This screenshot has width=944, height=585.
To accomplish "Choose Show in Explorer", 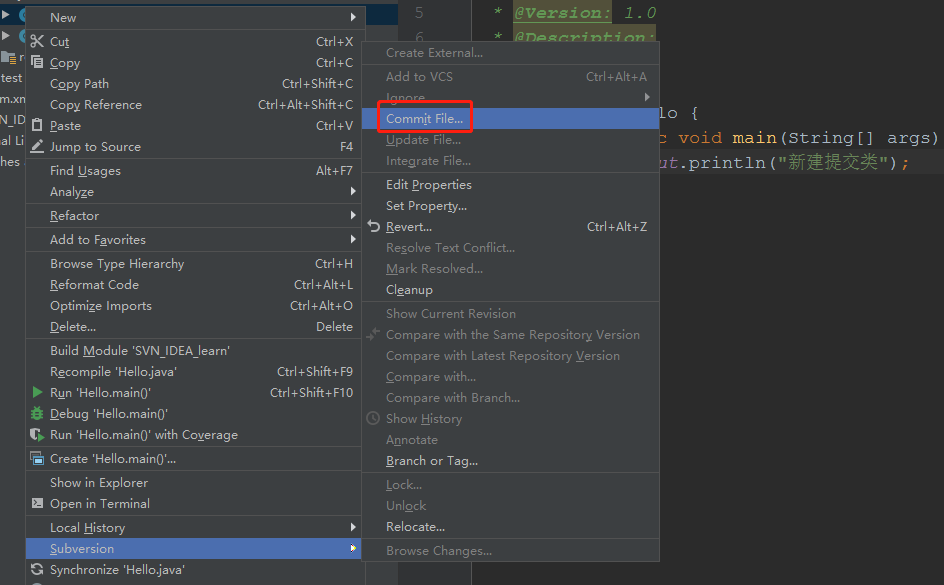I will (x=193, y=483).
